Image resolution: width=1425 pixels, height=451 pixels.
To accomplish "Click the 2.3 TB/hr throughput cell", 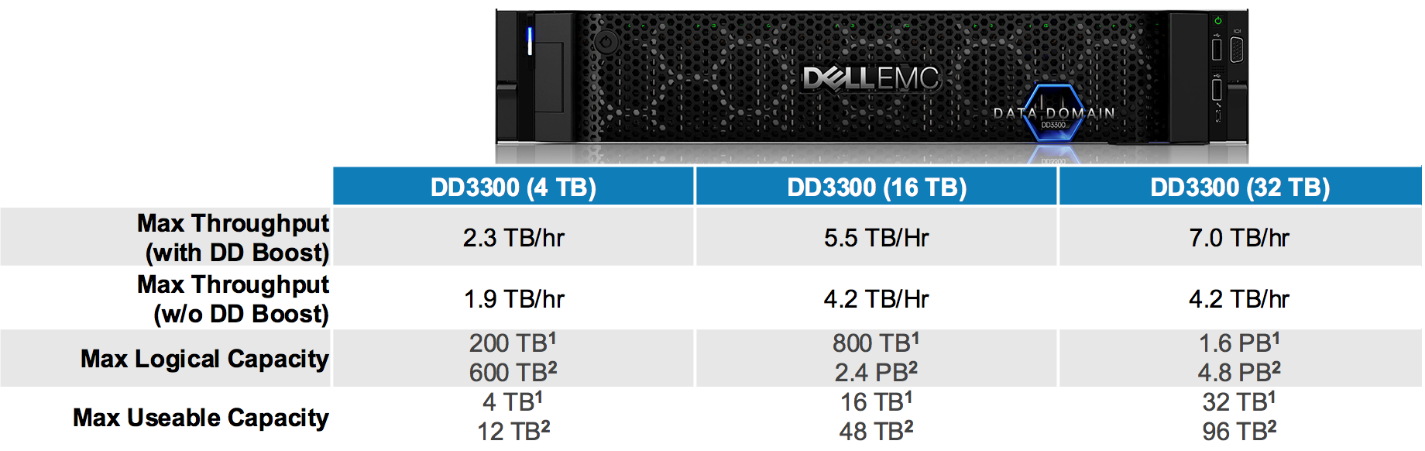I will tap(513, 238).
